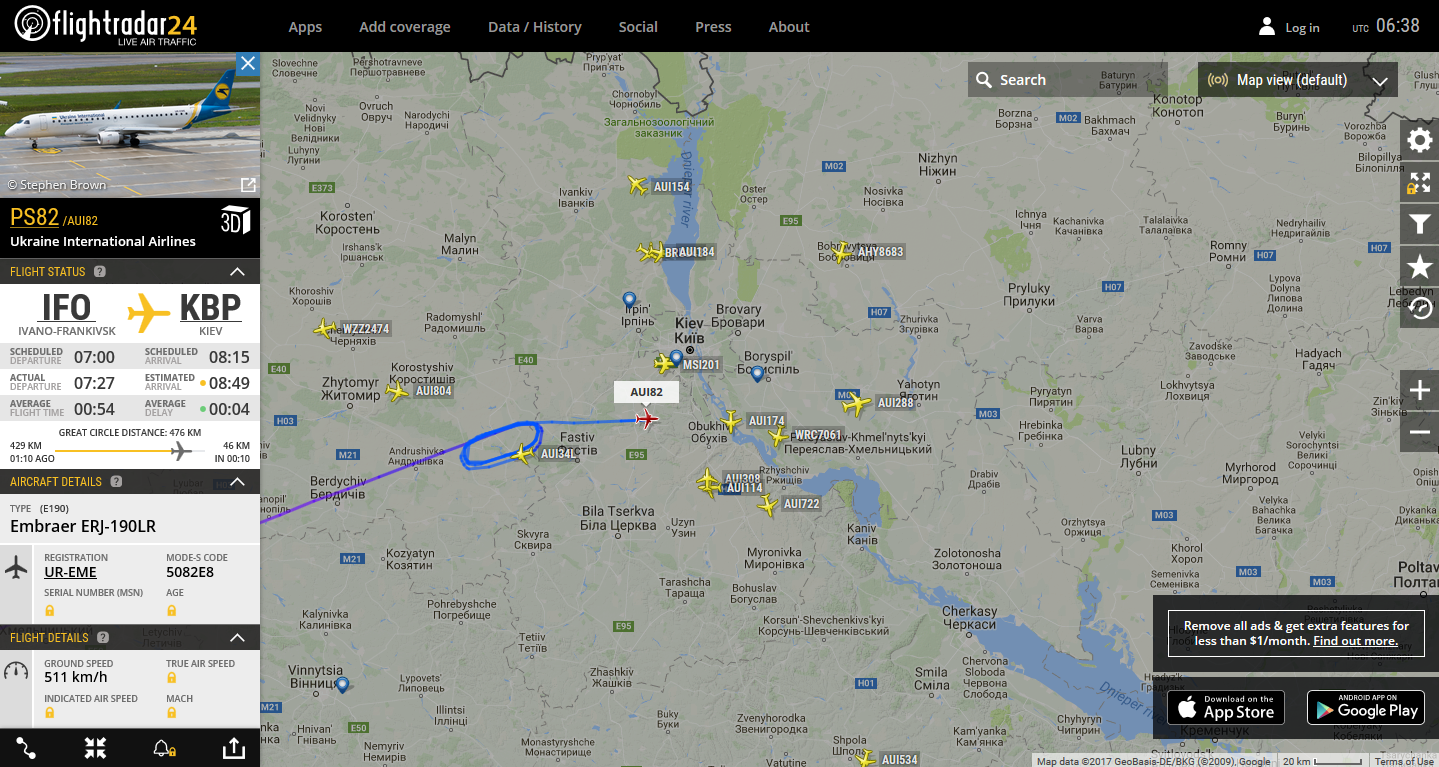1439x767 pixels.
Task: Click the map settings gear icon
Action: [x=1419, y=140]
